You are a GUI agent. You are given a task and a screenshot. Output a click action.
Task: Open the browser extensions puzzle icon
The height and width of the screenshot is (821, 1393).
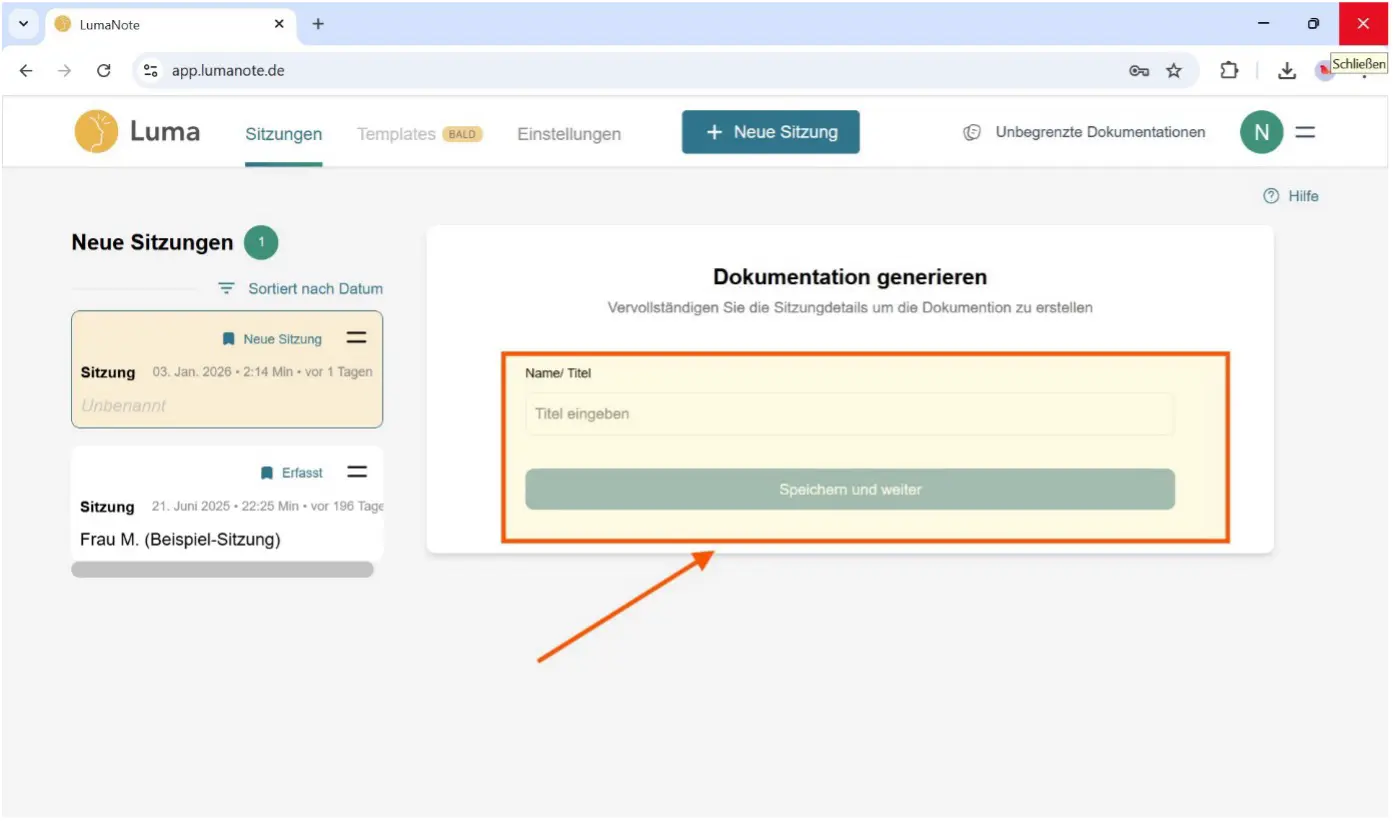[x=1229, y=70]
